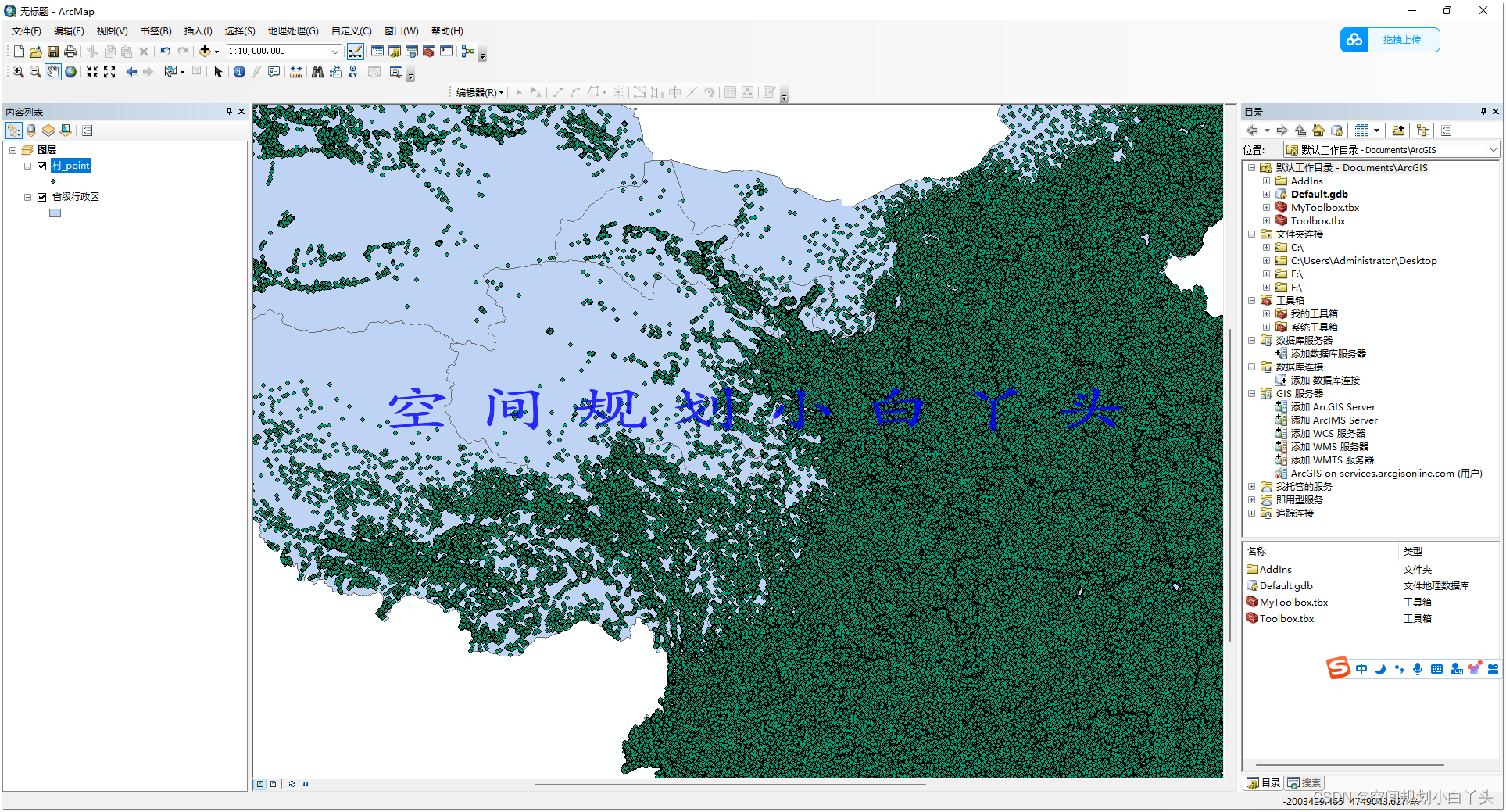The width and height of the screenshot is (1506, 812).
Task: Open the Python window
Action: click(x=446, y=52)
